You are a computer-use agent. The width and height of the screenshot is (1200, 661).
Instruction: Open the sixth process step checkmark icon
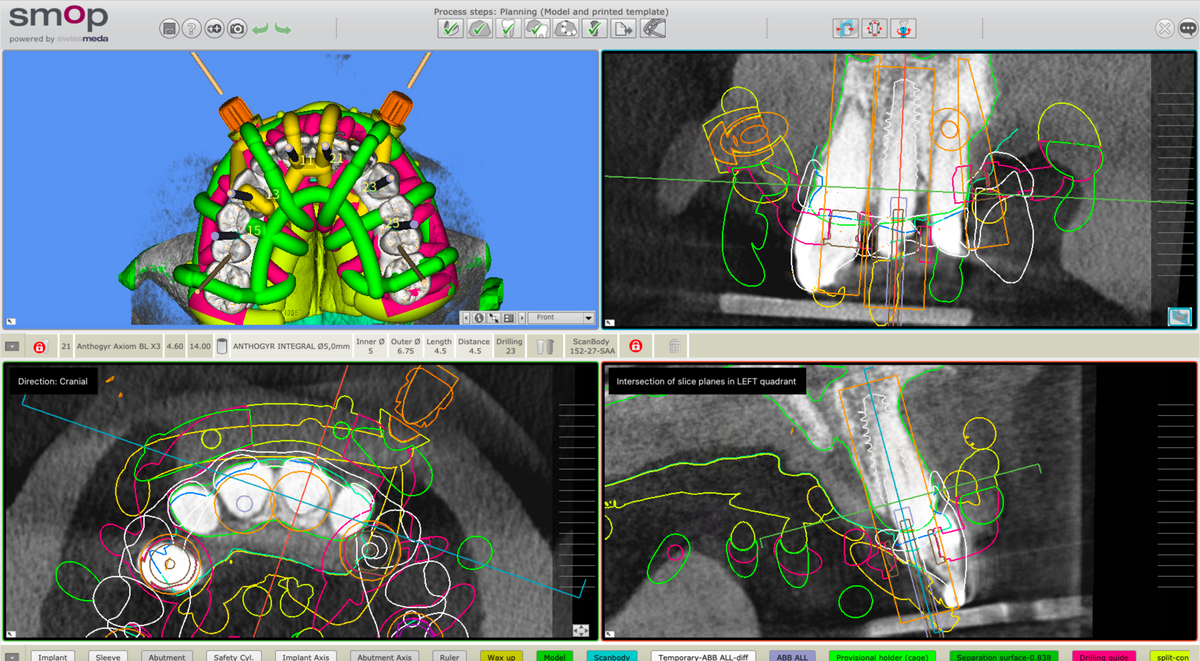point(595,29)
